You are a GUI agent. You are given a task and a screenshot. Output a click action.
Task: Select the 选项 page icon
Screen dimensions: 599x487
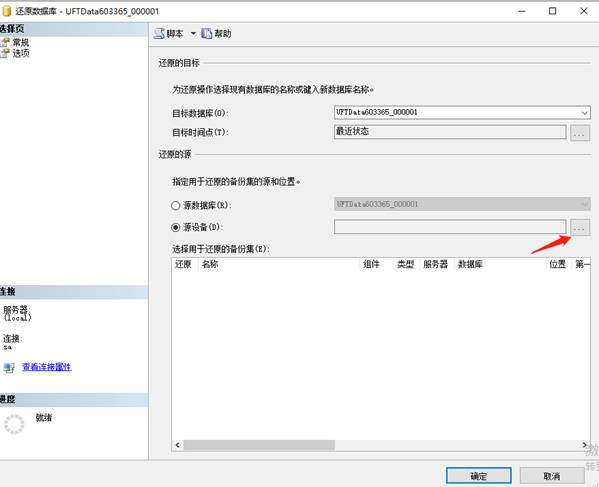(x=5, y=53)
